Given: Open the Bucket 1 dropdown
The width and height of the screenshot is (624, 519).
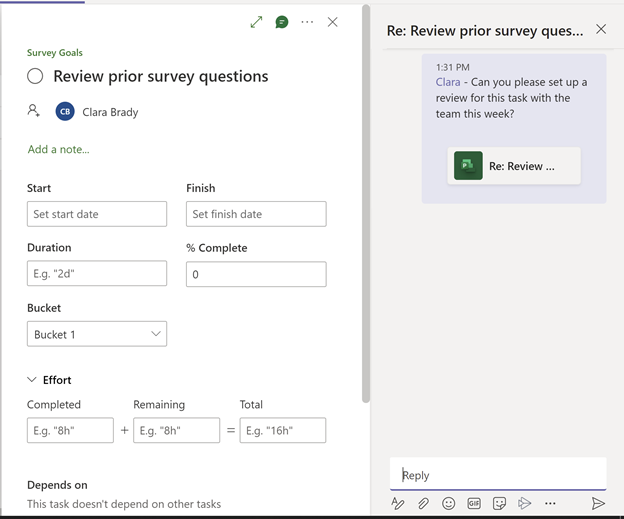Looking at the screenshot, I should pos(97,334).
